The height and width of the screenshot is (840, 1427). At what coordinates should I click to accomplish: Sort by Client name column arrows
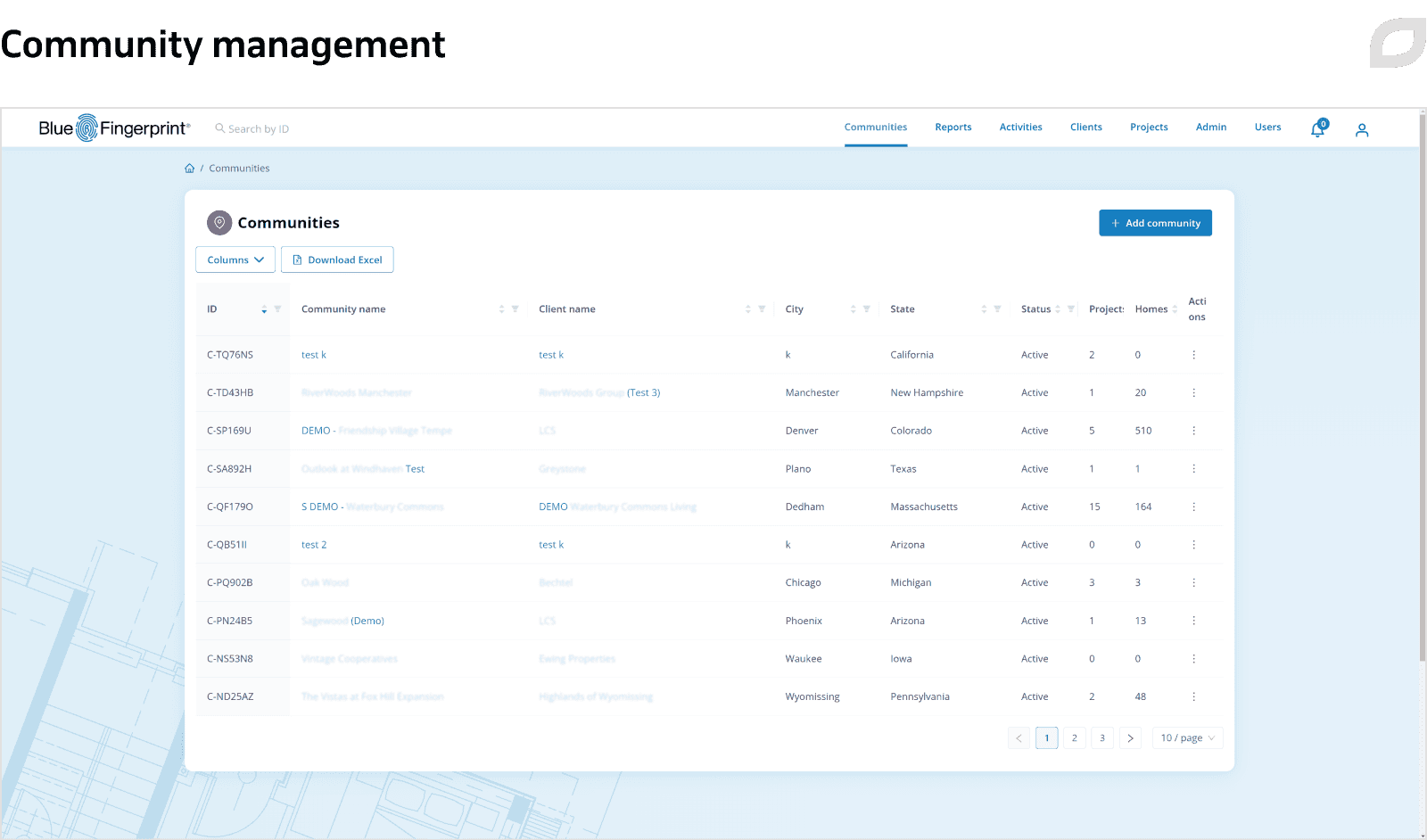(x=748, y=309)
